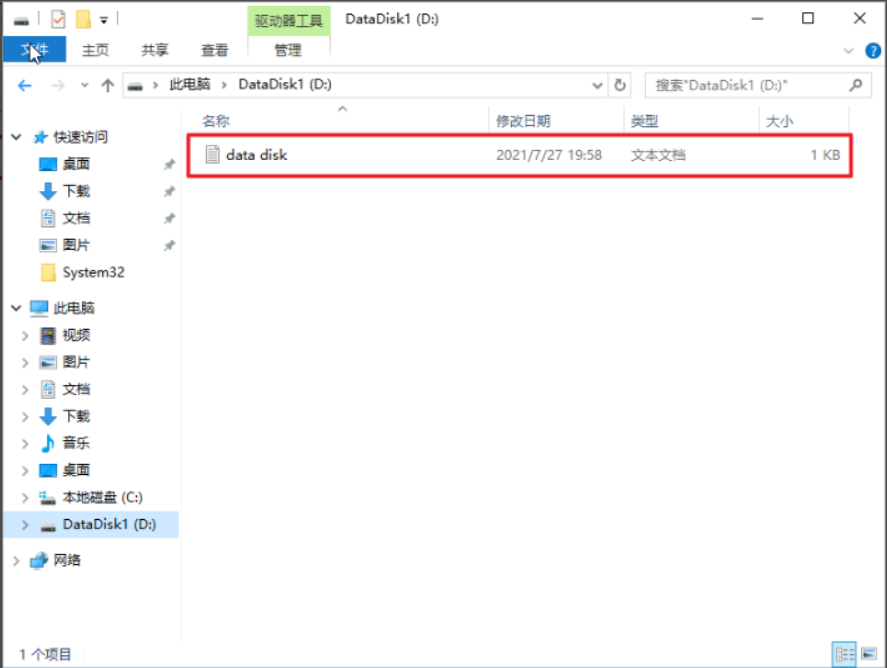Sort by the 名称 column header
The height and width of the screenshot is (668, 887).
216,121
